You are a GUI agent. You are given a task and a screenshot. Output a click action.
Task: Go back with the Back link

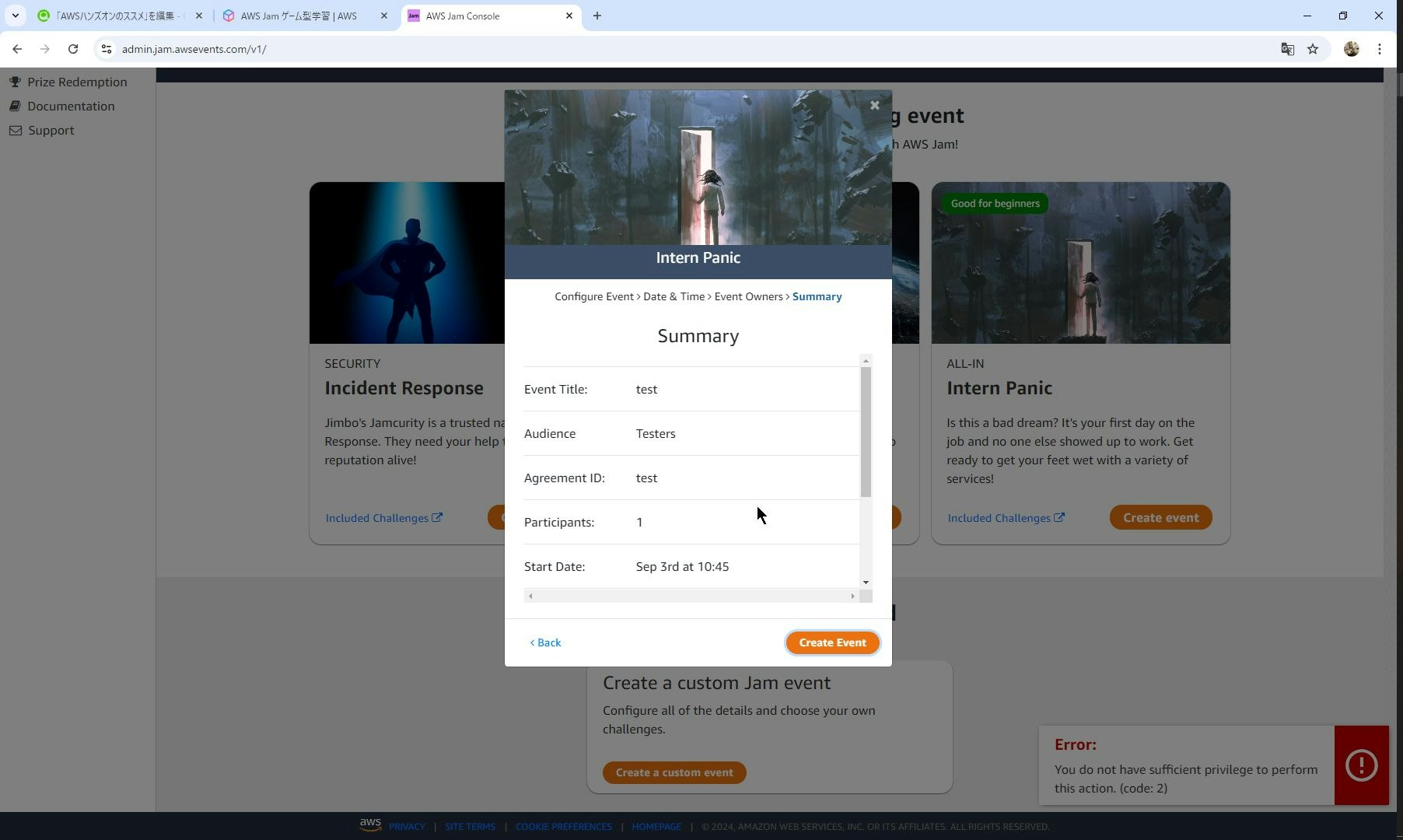coord(546,642)
